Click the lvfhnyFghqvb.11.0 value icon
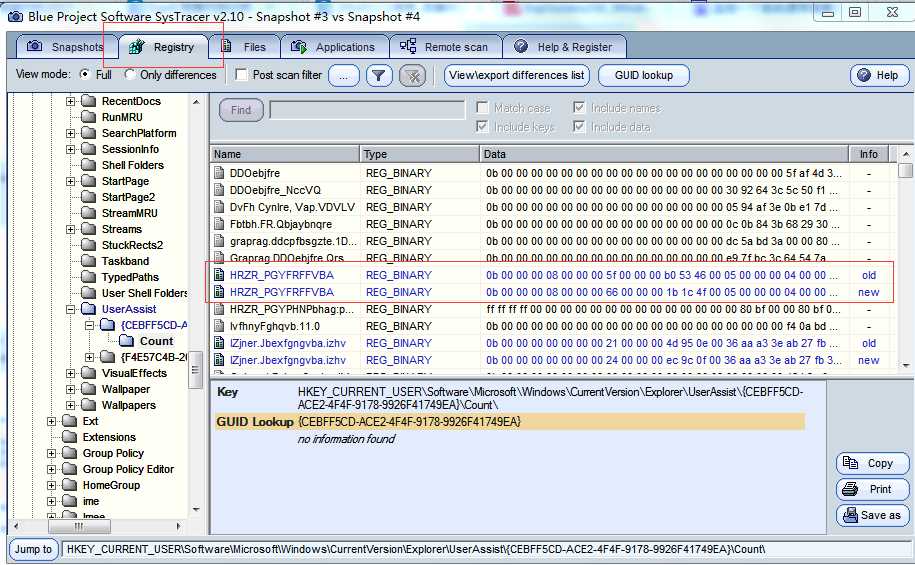The image size is (915, 565). [x=219, y=326]
